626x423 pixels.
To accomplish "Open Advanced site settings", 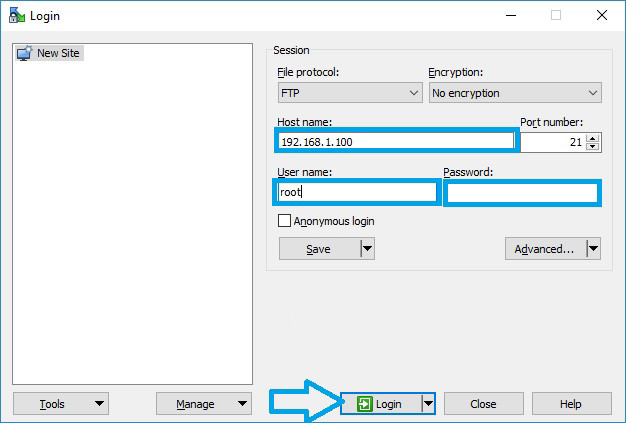I will click(x=544, y=249).
